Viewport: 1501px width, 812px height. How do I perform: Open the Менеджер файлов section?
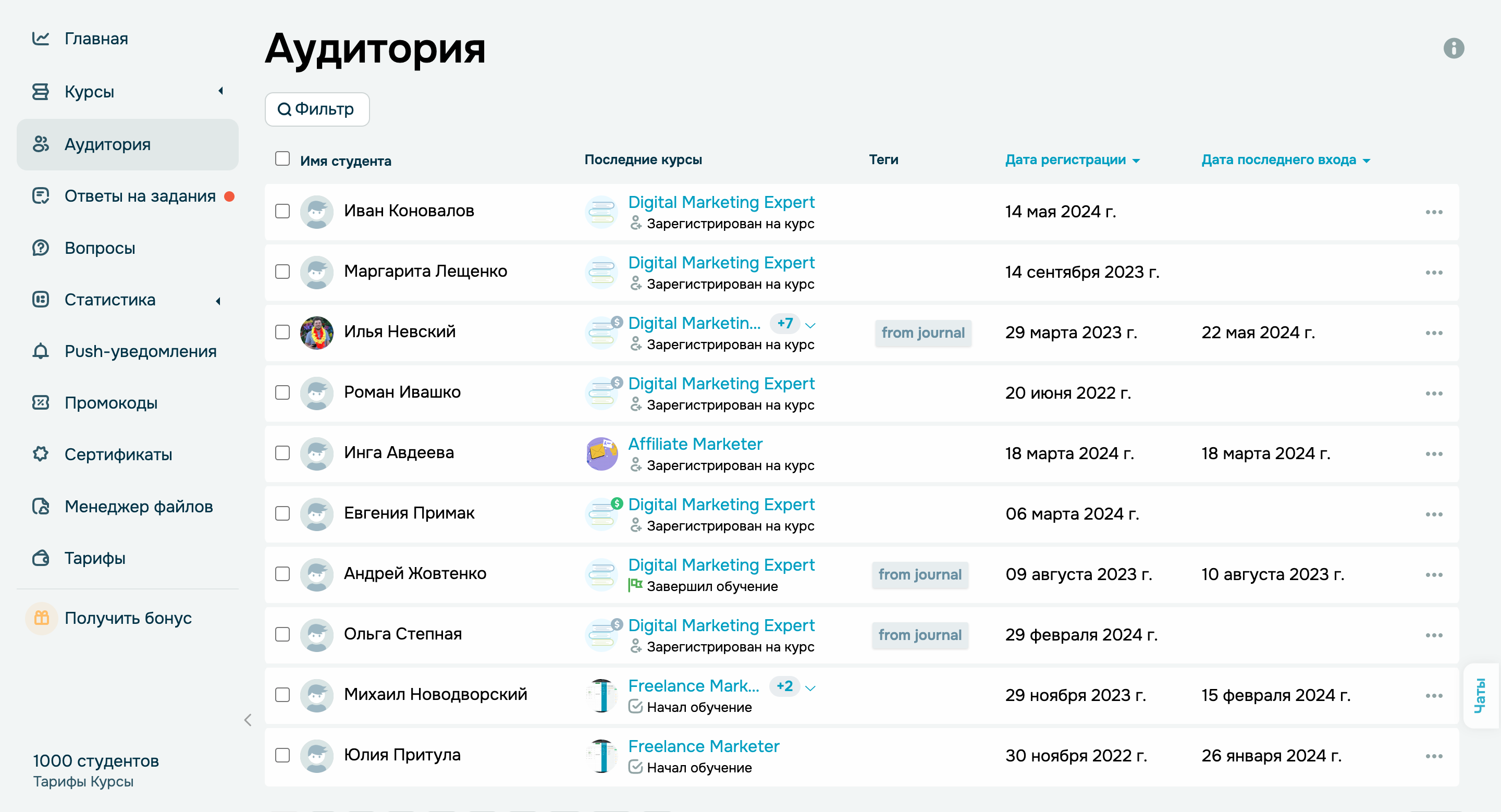pyautogui.click(x=139, y=506)
